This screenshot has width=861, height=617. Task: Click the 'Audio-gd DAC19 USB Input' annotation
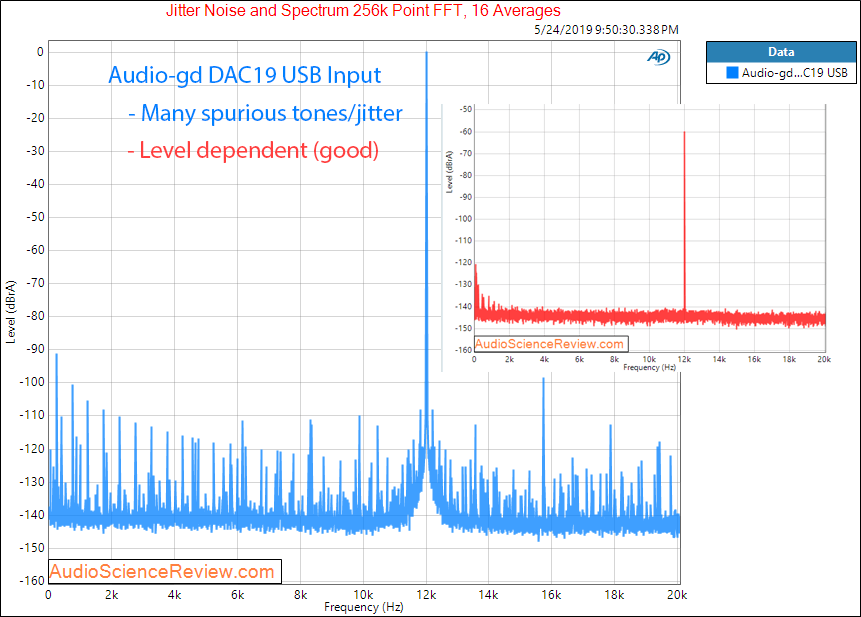click(244, 75)
